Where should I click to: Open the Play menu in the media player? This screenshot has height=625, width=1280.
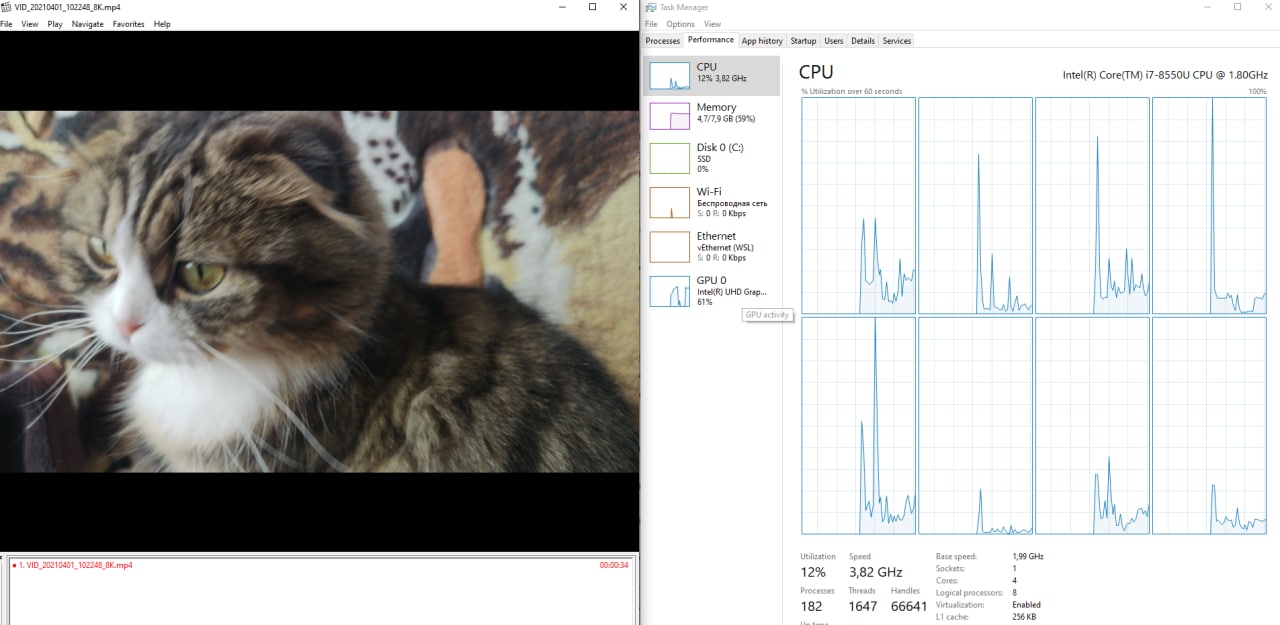pyautogui.click(x=54, y=24)
